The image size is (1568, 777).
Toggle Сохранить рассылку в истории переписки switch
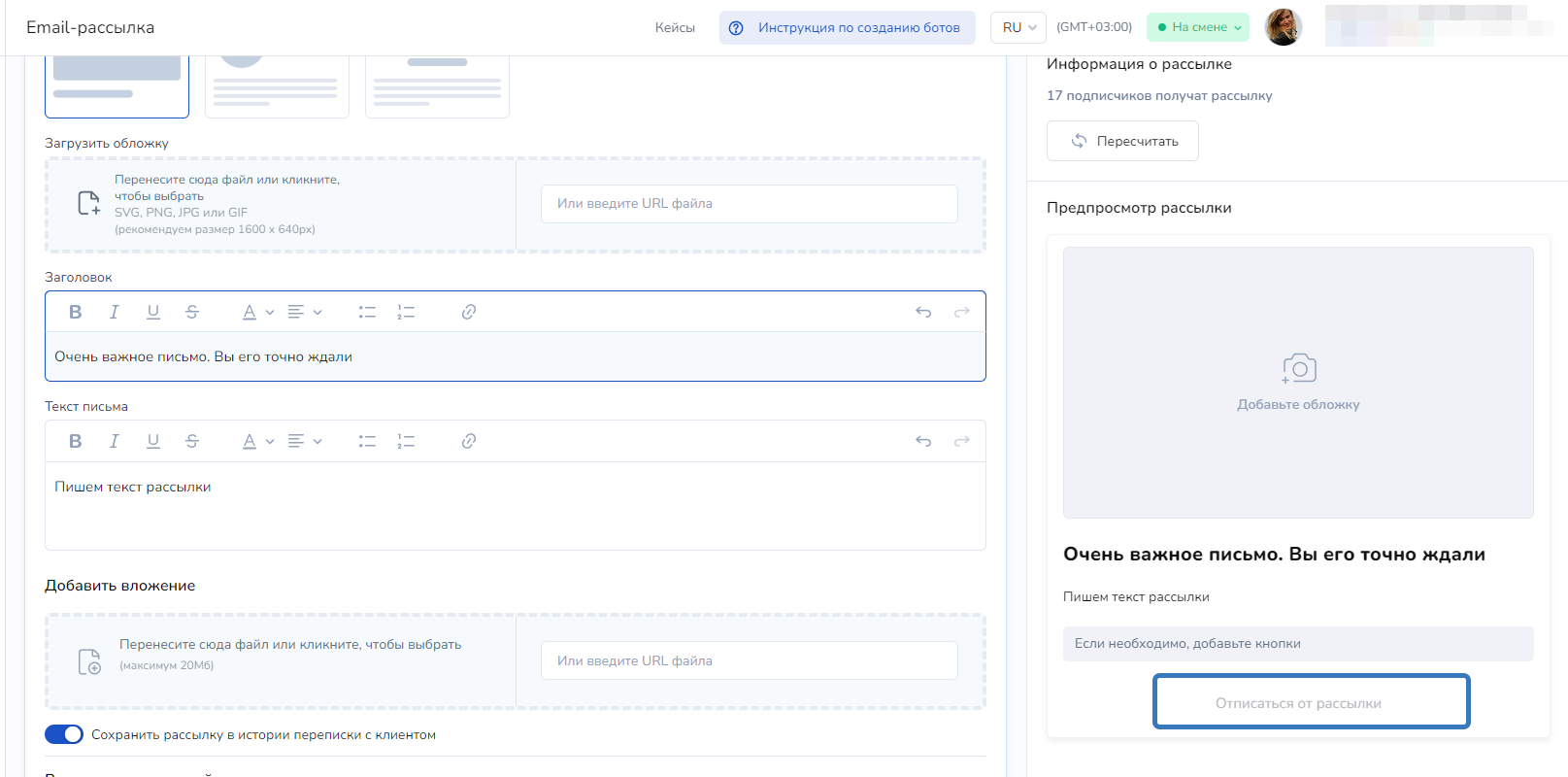tap(64, 734)
